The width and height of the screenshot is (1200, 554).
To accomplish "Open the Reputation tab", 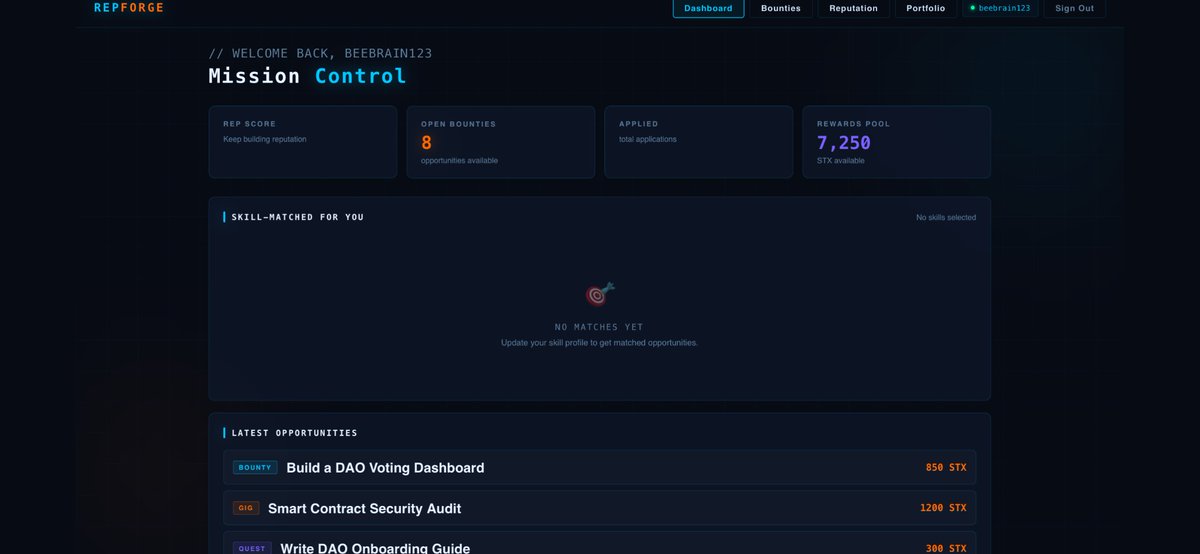I will (x=854, y=8).
